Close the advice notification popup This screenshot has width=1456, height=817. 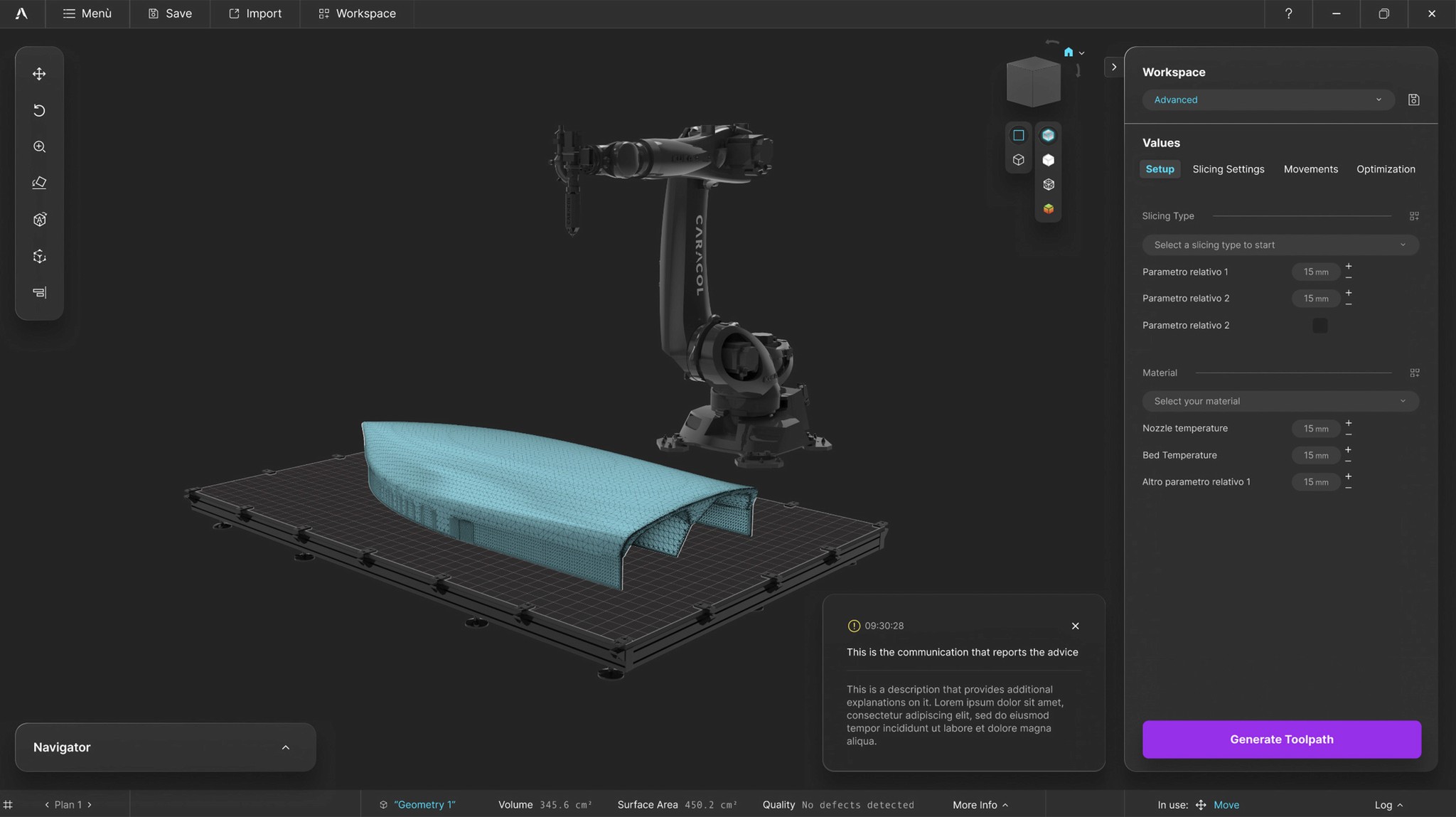1075,626
